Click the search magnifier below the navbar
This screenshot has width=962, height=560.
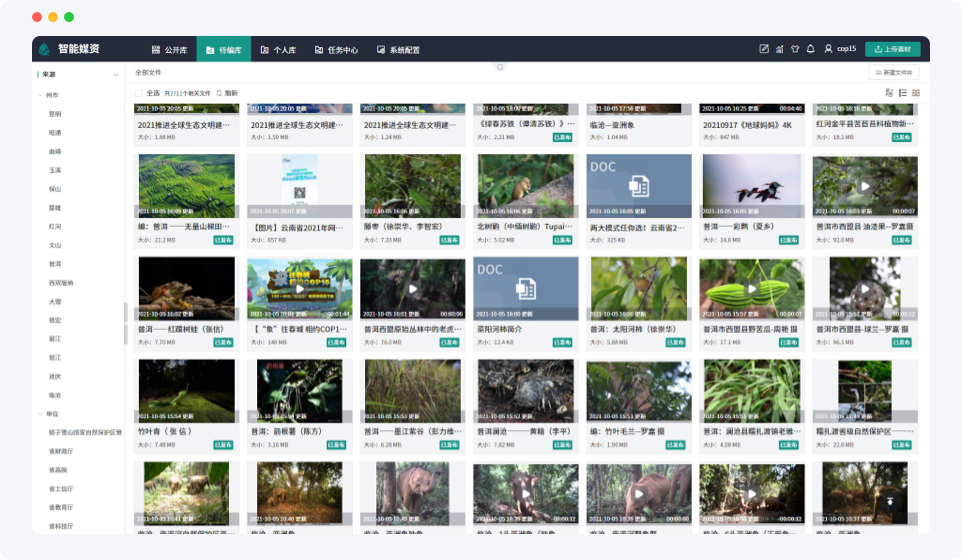tap(499, 66)
